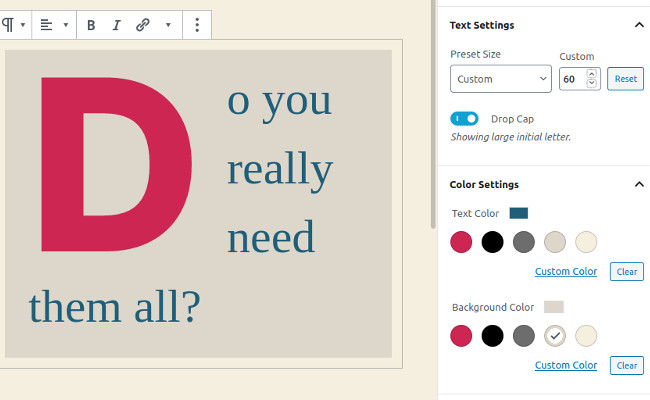Open block more options menu
Viewport: 650px width, 400px height.
(x=197, y=25)
